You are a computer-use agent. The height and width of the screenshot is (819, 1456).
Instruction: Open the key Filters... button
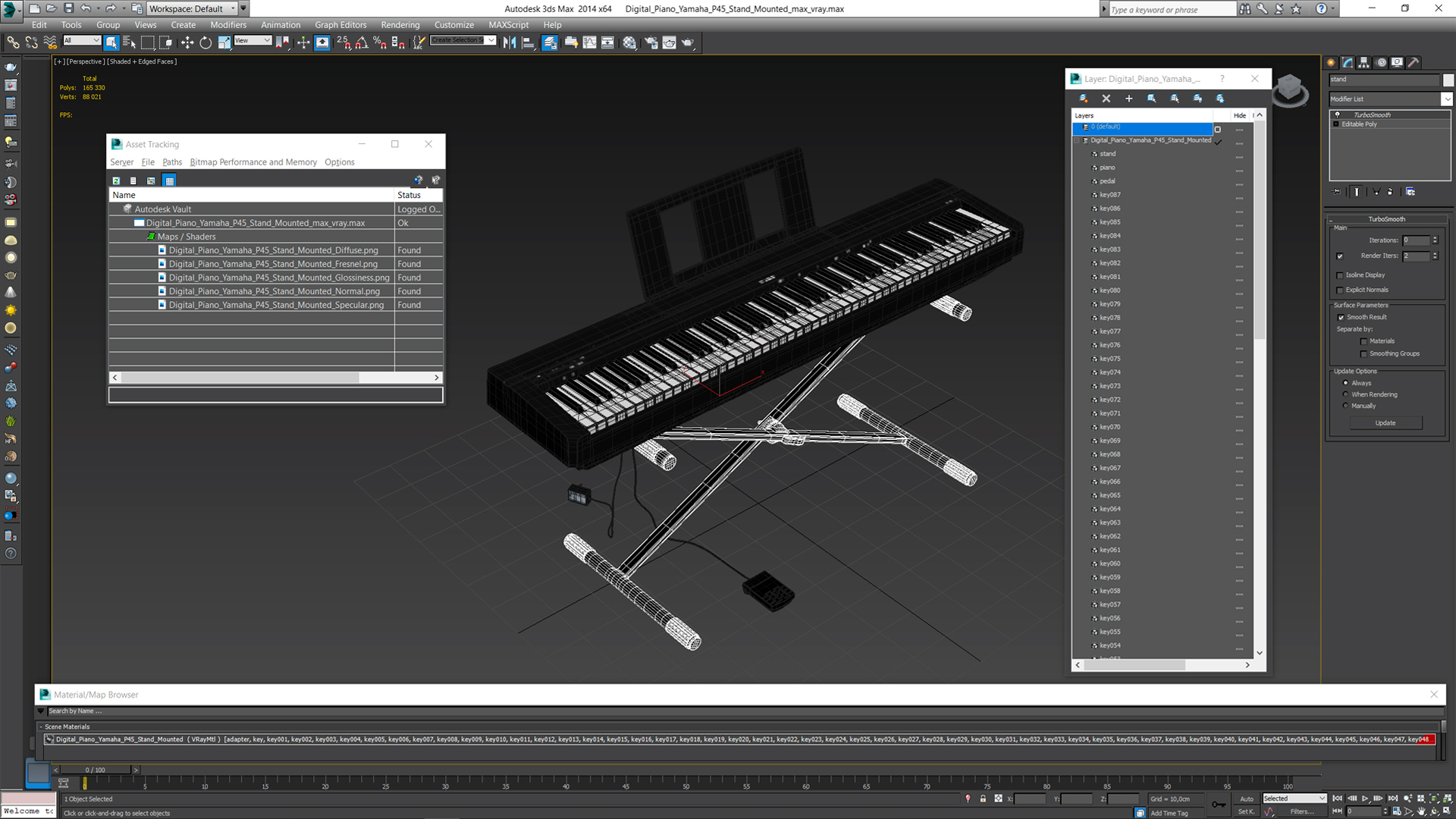tap(1303, 811)
